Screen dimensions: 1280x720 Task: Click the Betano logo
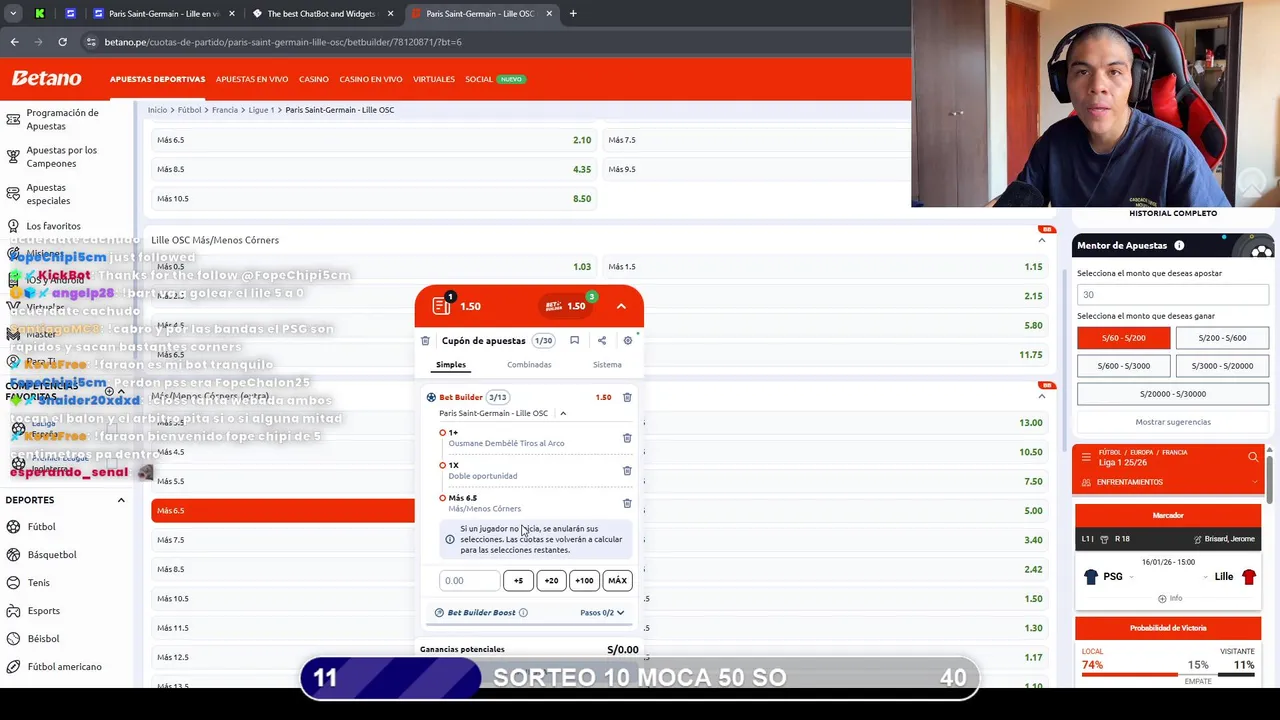46,78
